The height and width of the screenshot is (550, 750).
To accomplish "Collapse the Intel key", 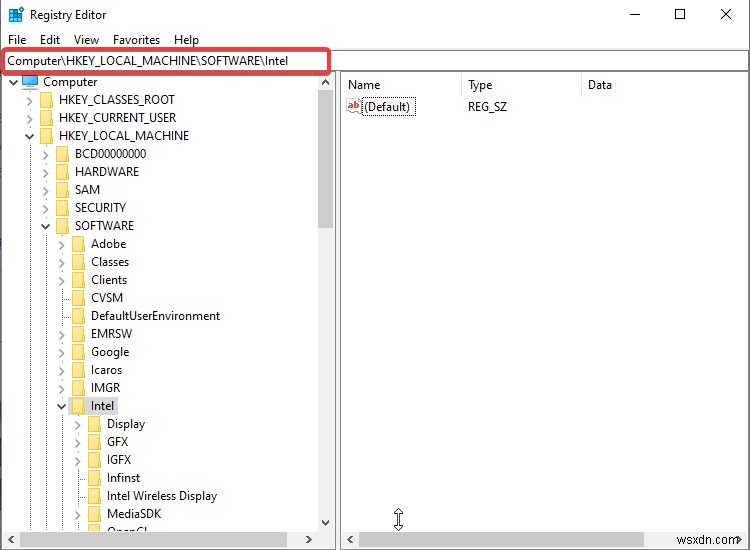I will click(x=61, y=407).
